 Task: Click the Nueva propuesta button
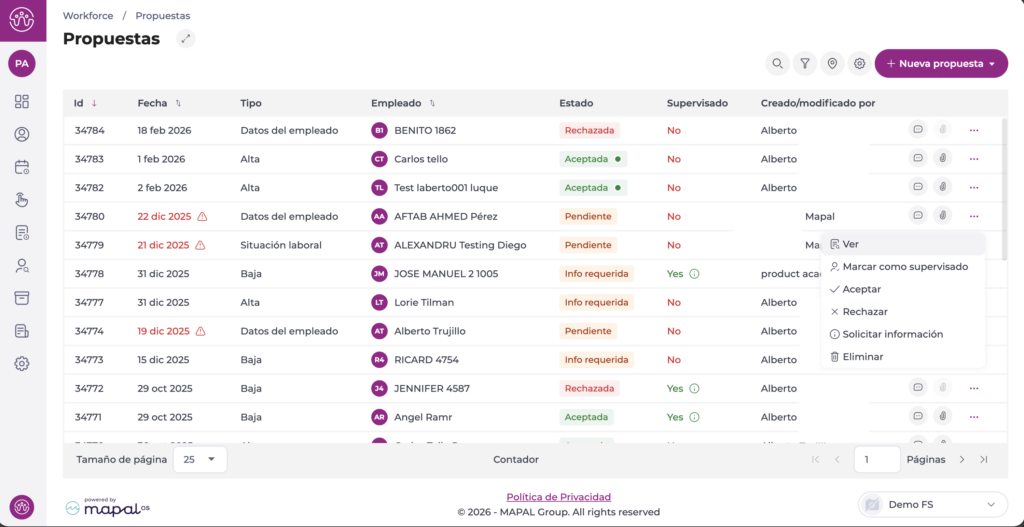point(940,64)
